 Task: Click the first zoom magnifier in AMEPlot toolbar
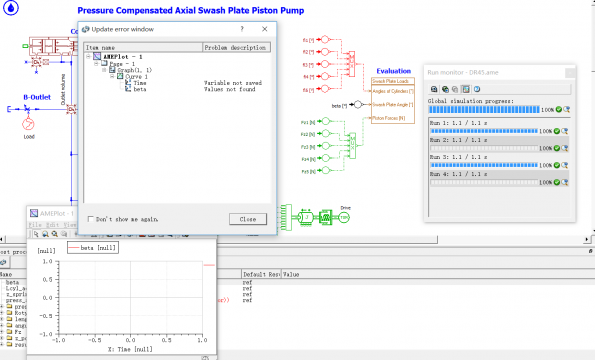(46, 234)
